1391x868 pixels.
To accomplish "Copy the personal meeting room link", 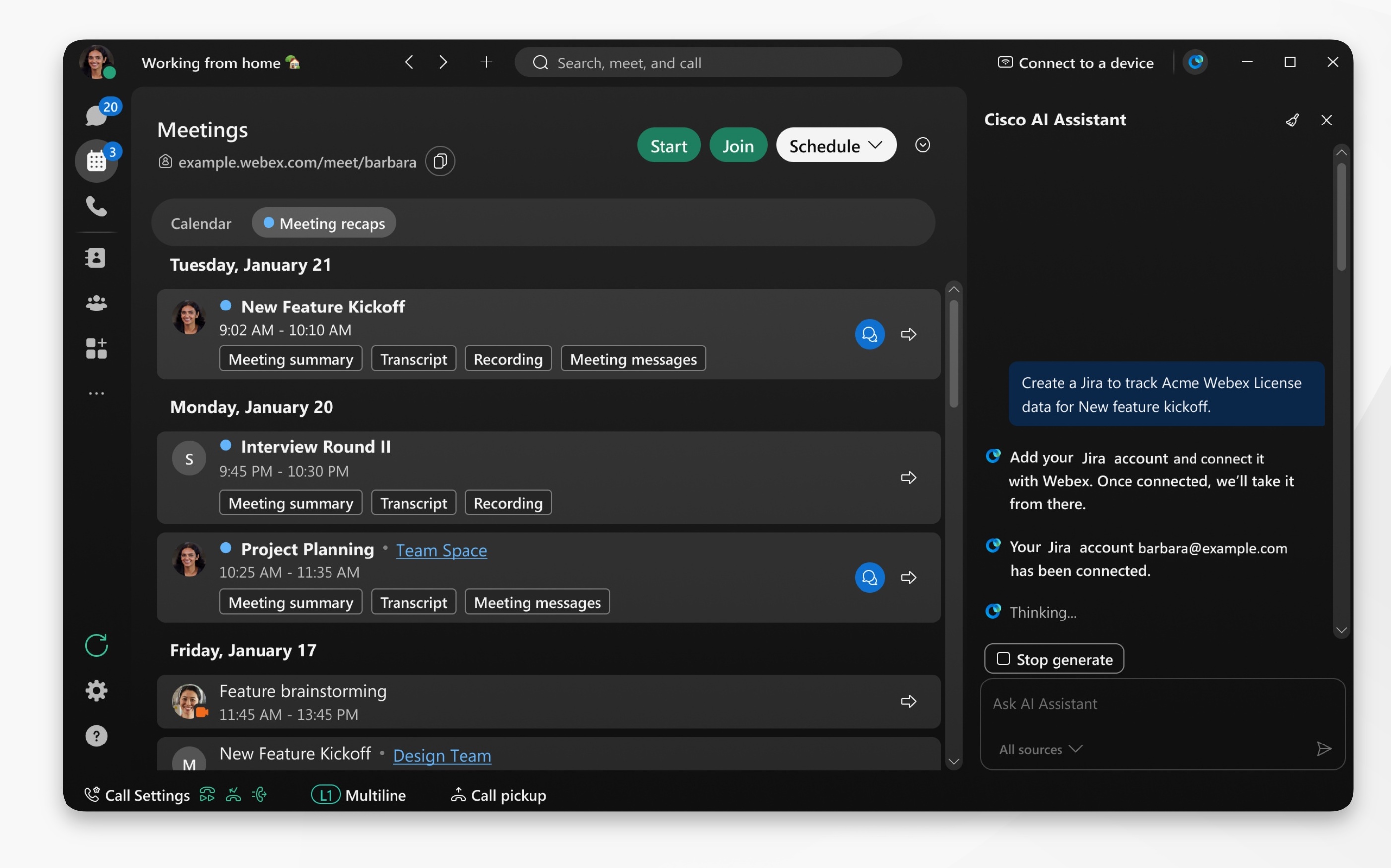I will tap(439, 161).
